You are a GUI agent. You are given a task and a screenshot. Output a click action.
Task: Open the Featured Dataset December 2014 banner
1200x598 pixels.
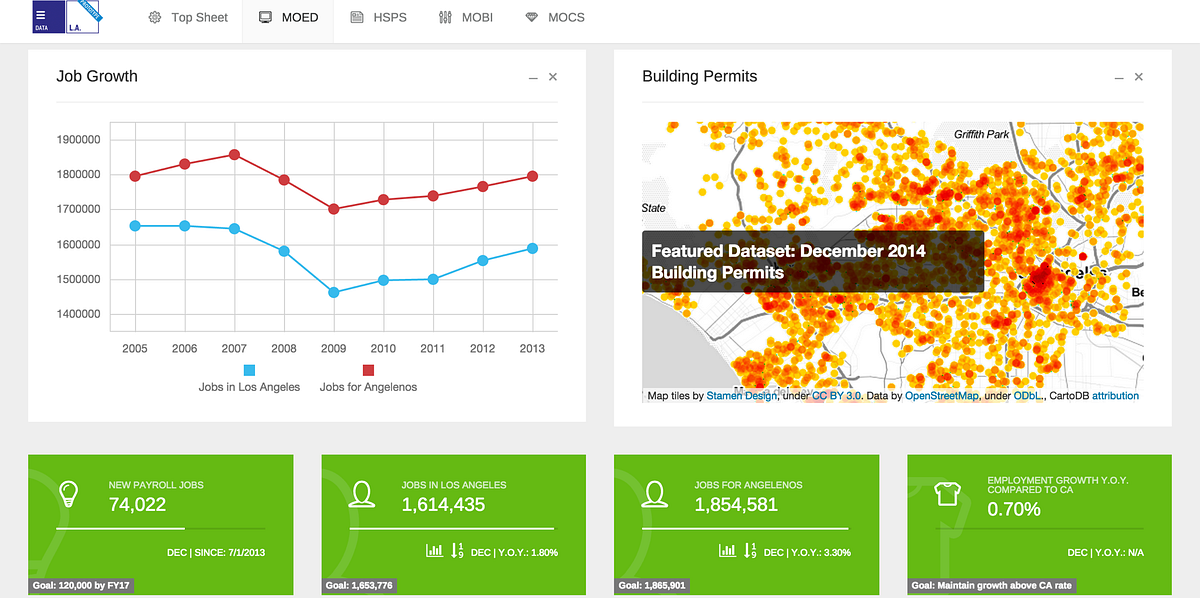click(x=813, y=262)
